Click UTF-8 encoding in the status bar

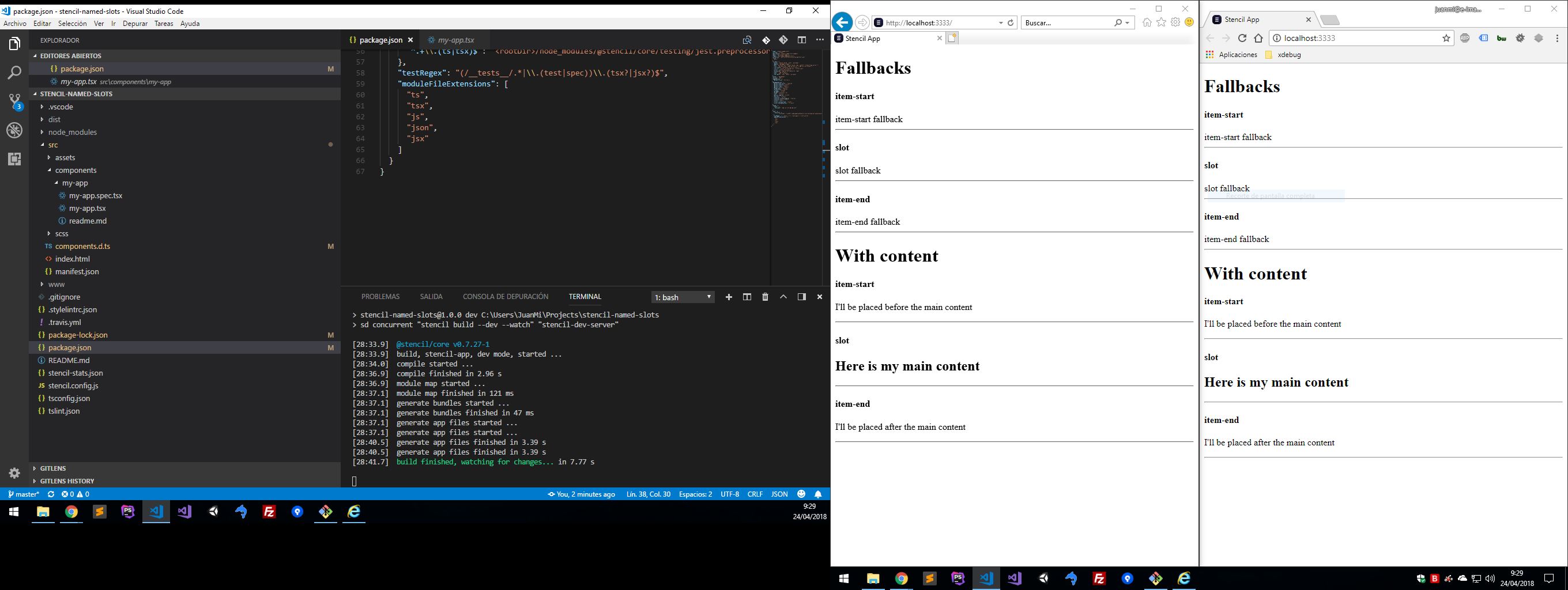(729, 494)
